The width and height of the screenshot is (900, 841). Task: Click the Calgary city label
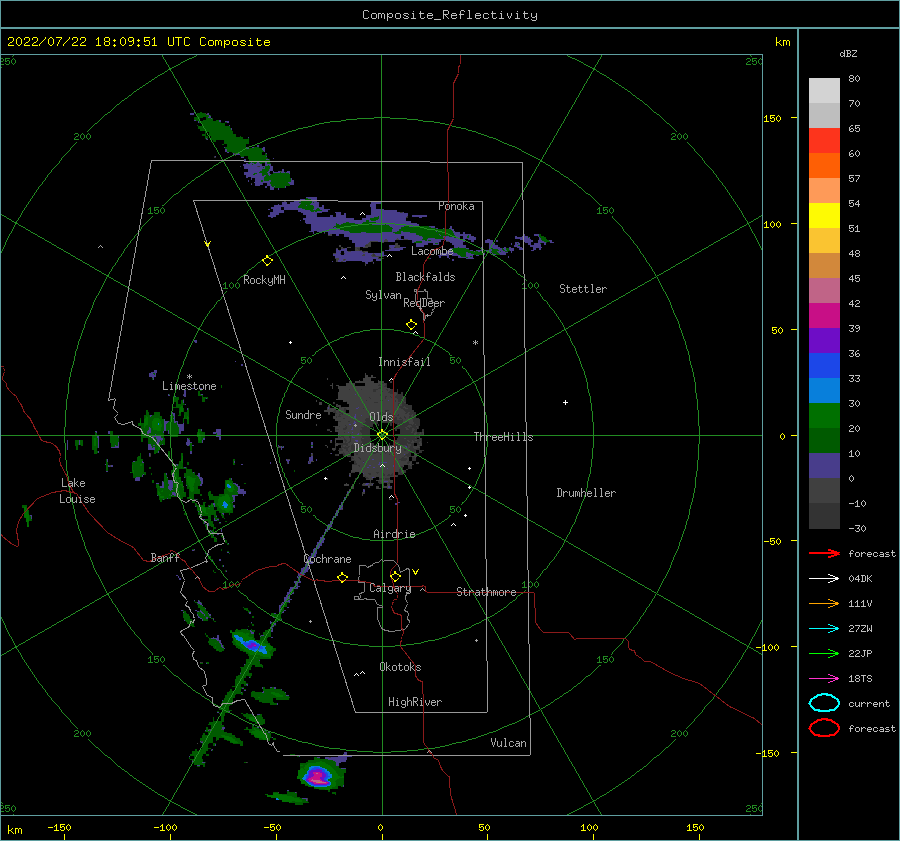[x=390, y=588]
